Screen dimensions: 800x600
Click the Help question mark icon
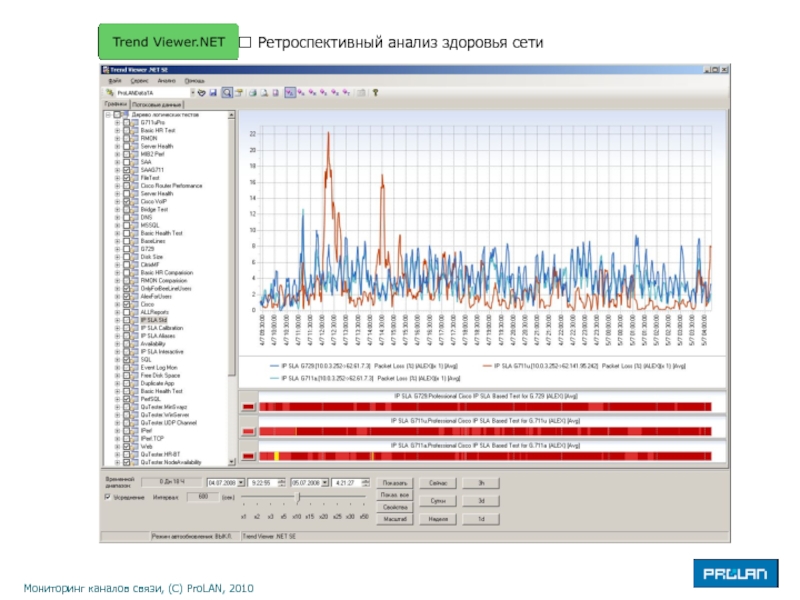click(x=375, y=92)
